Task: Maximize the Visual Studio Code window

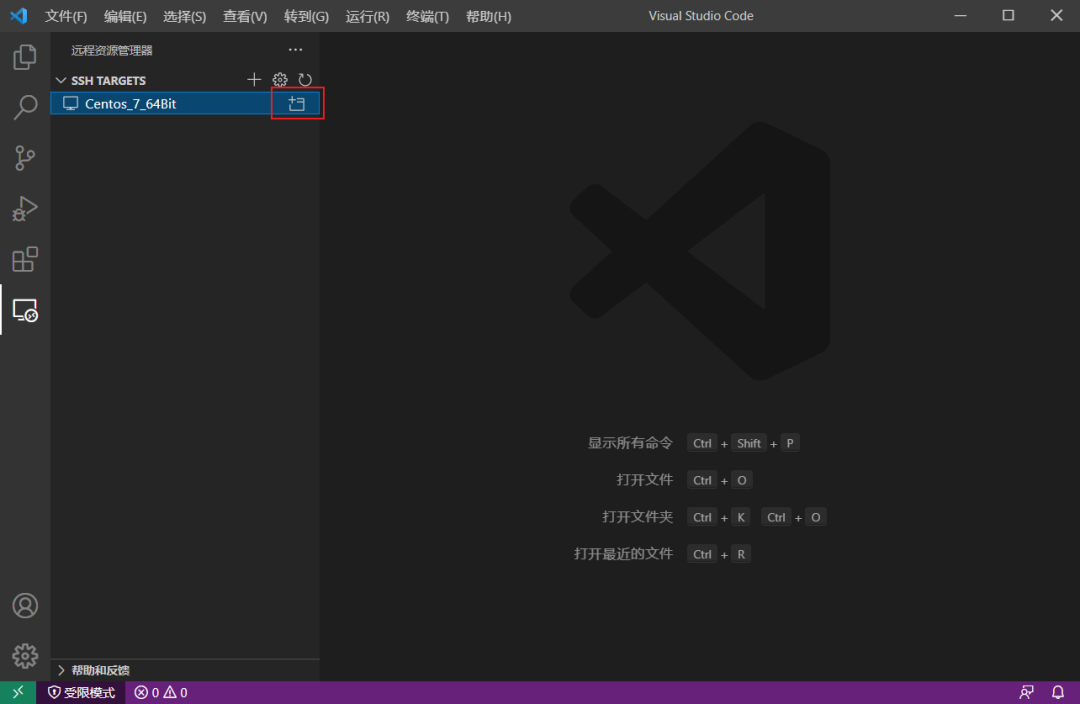Action: tap(1008, 15)
